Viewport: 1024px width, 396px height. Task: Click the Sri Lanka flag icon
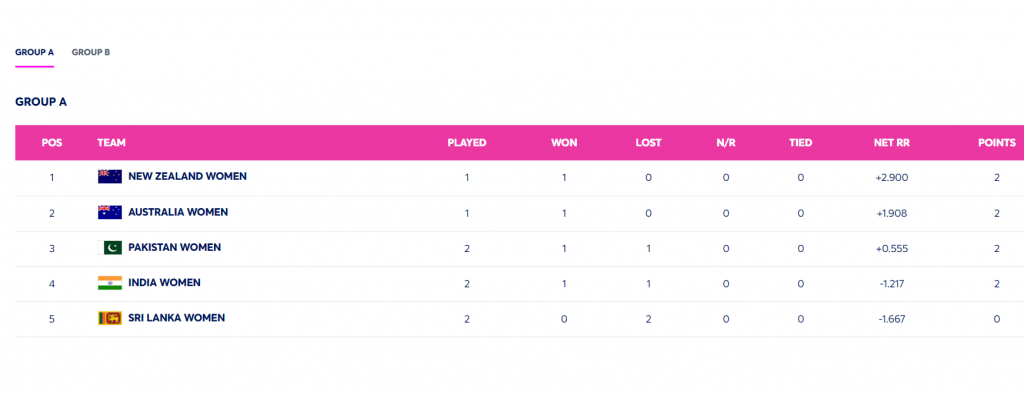coord(110,318)
